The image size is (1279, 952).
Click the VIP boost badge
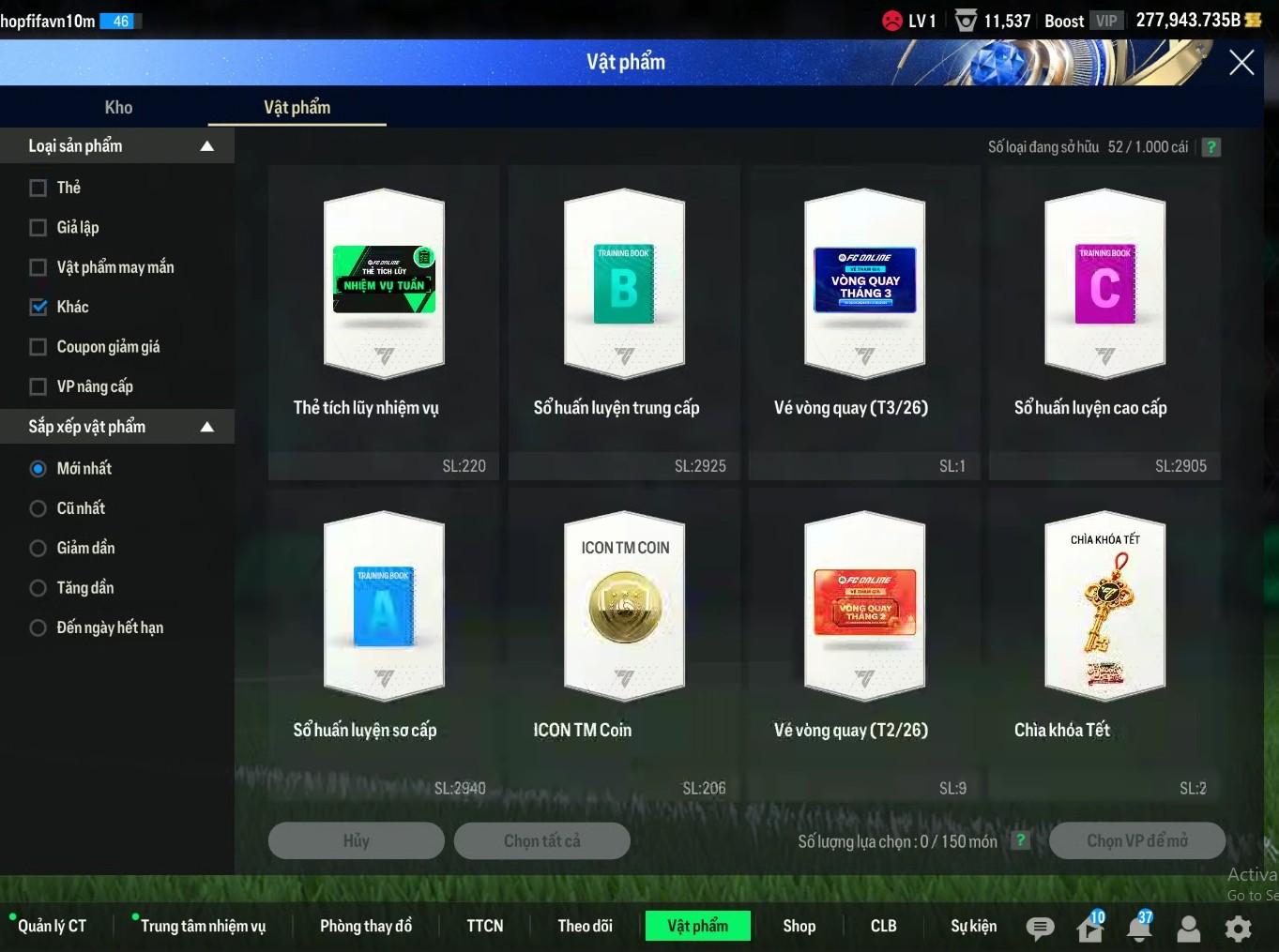[1106, 21]
